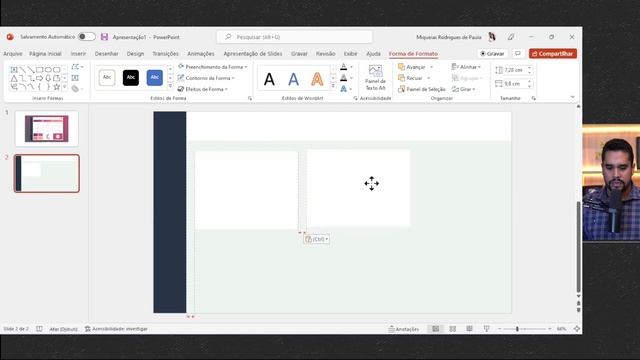
Task: Select the star shape in gallery
Action: click(x=57, y=87)
